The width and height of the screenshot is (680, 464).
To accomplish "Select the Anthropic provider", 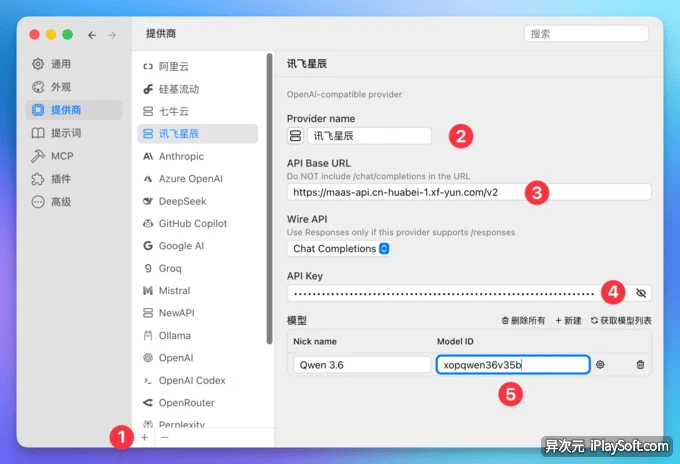I will click(x=198, y=156).
